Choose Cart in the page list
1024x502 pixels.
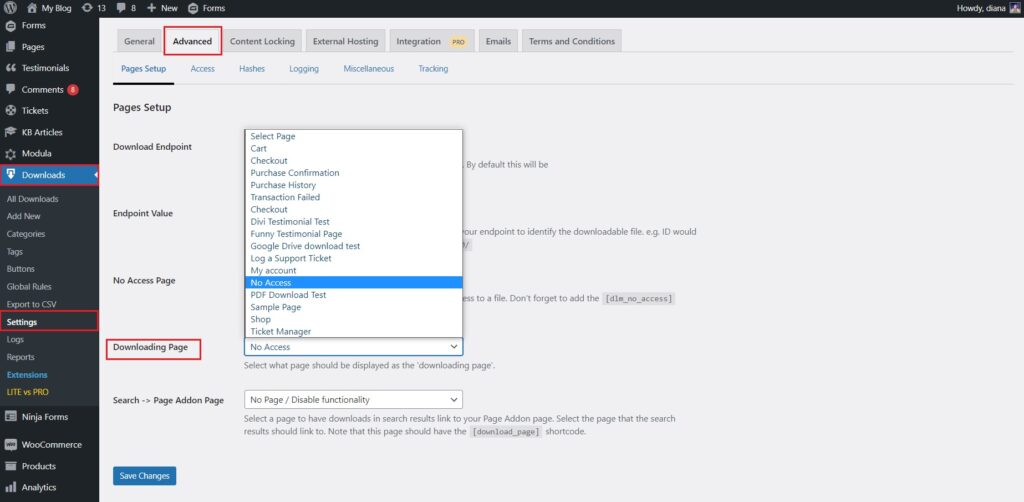(x=353, y=149)
